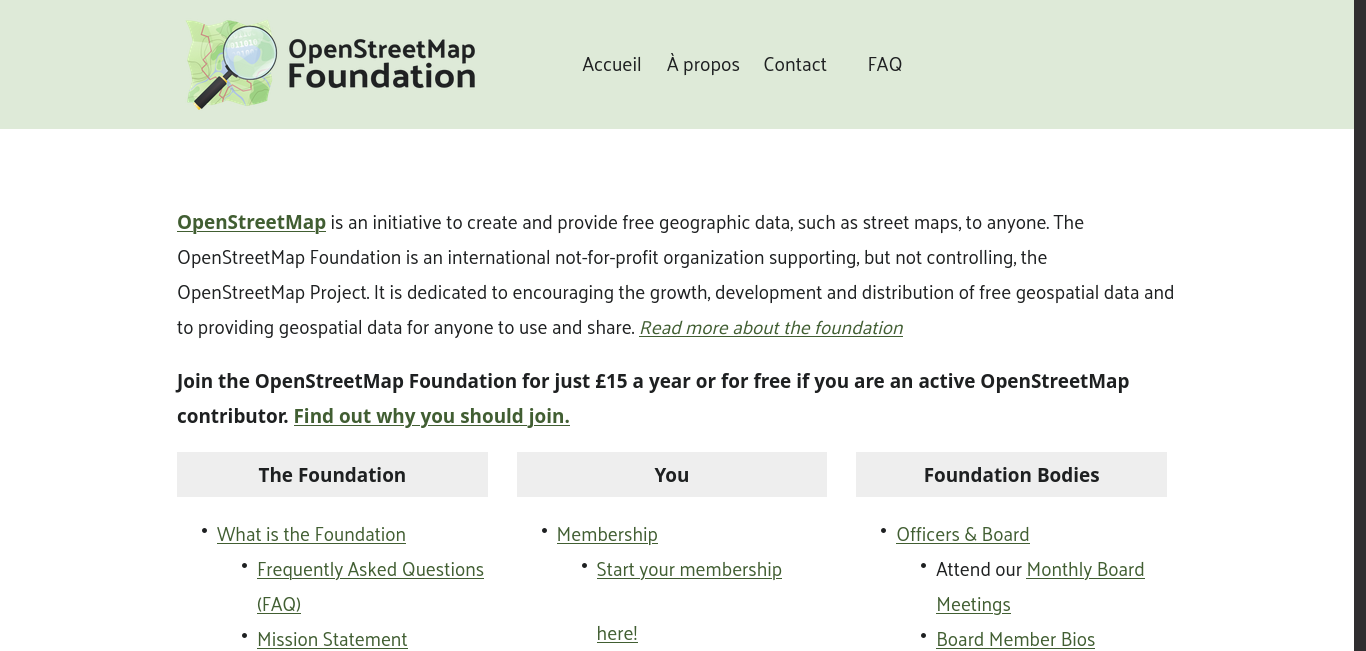The width and height of the screenshot is (1366, 651).
Task: Open the Officers & Board link
Action: click(x=963, y=534)
